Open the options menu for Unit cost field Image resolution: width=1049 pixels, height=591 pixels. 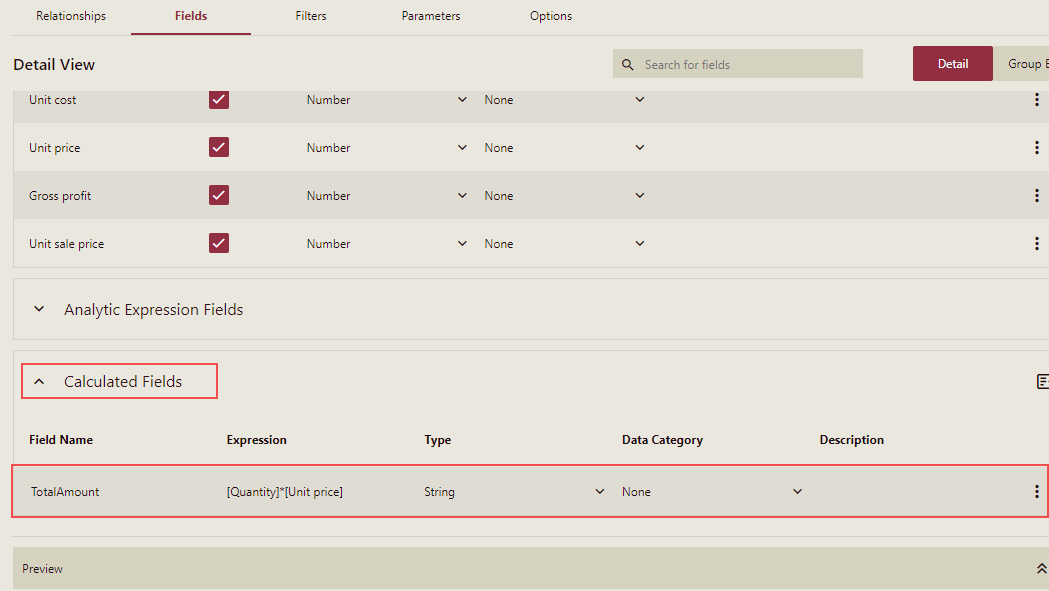click(x=1036, y=99)
